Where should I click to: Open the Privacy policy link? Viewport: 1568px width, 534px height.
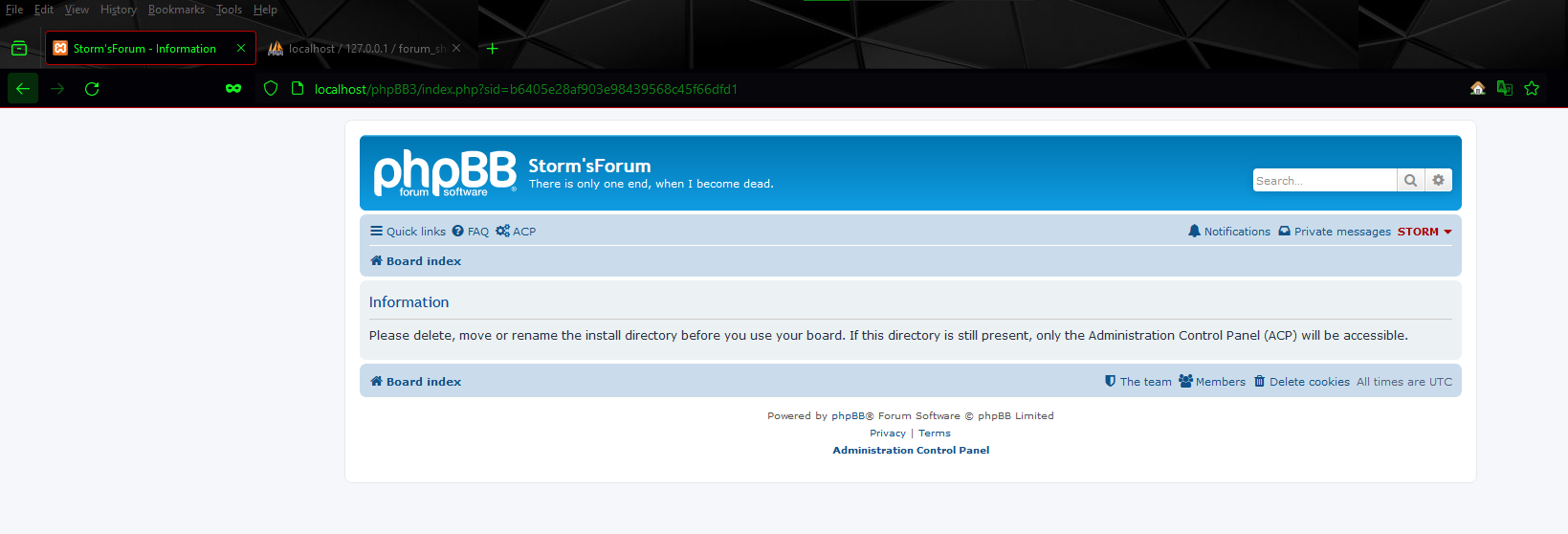coord(888,434)
